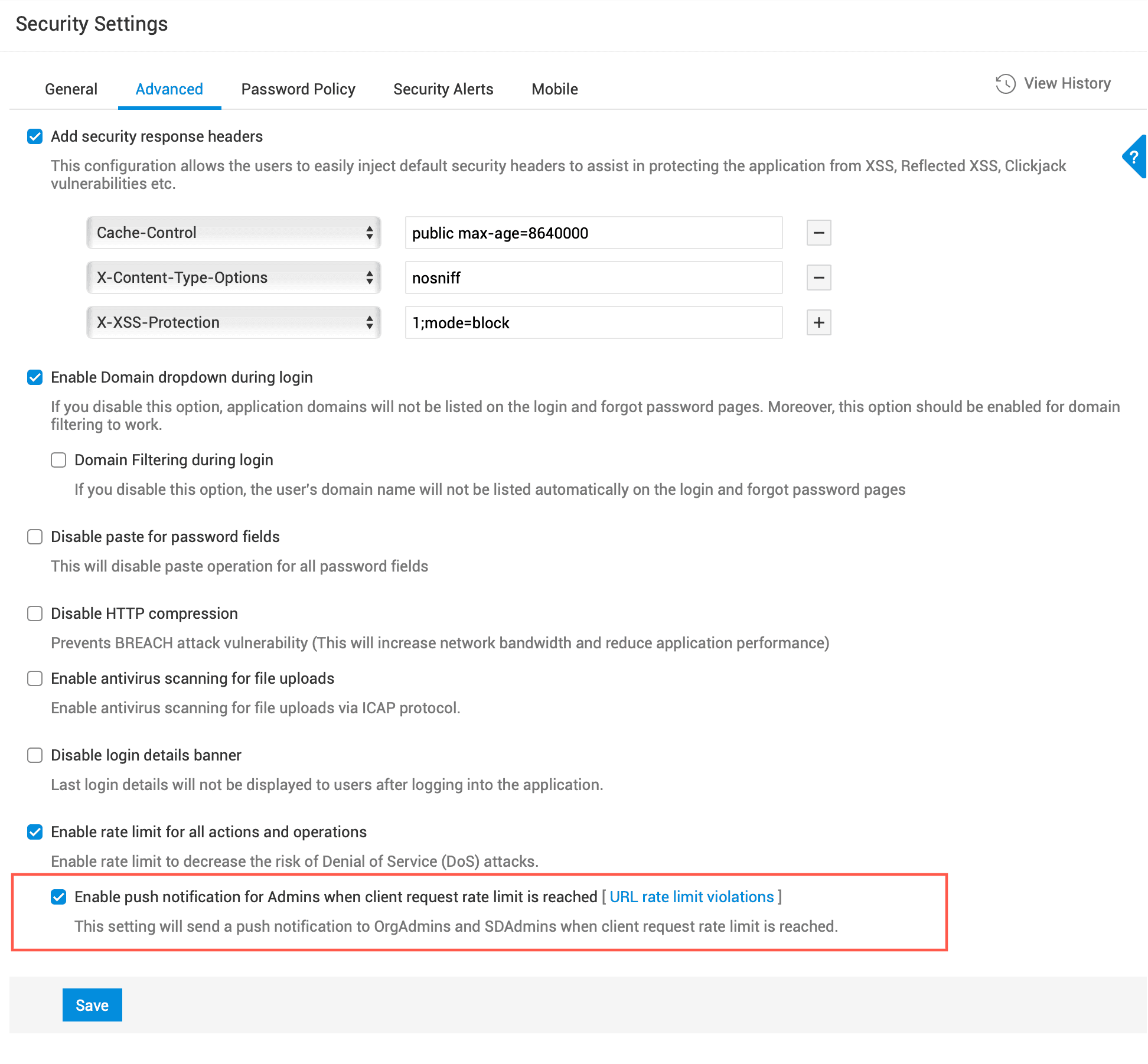The height and width of the screenshot is (1064, 1148).
Task: Open the Cache-Control header dropdown
Action: pyautogui.click(x=234, y=233)
